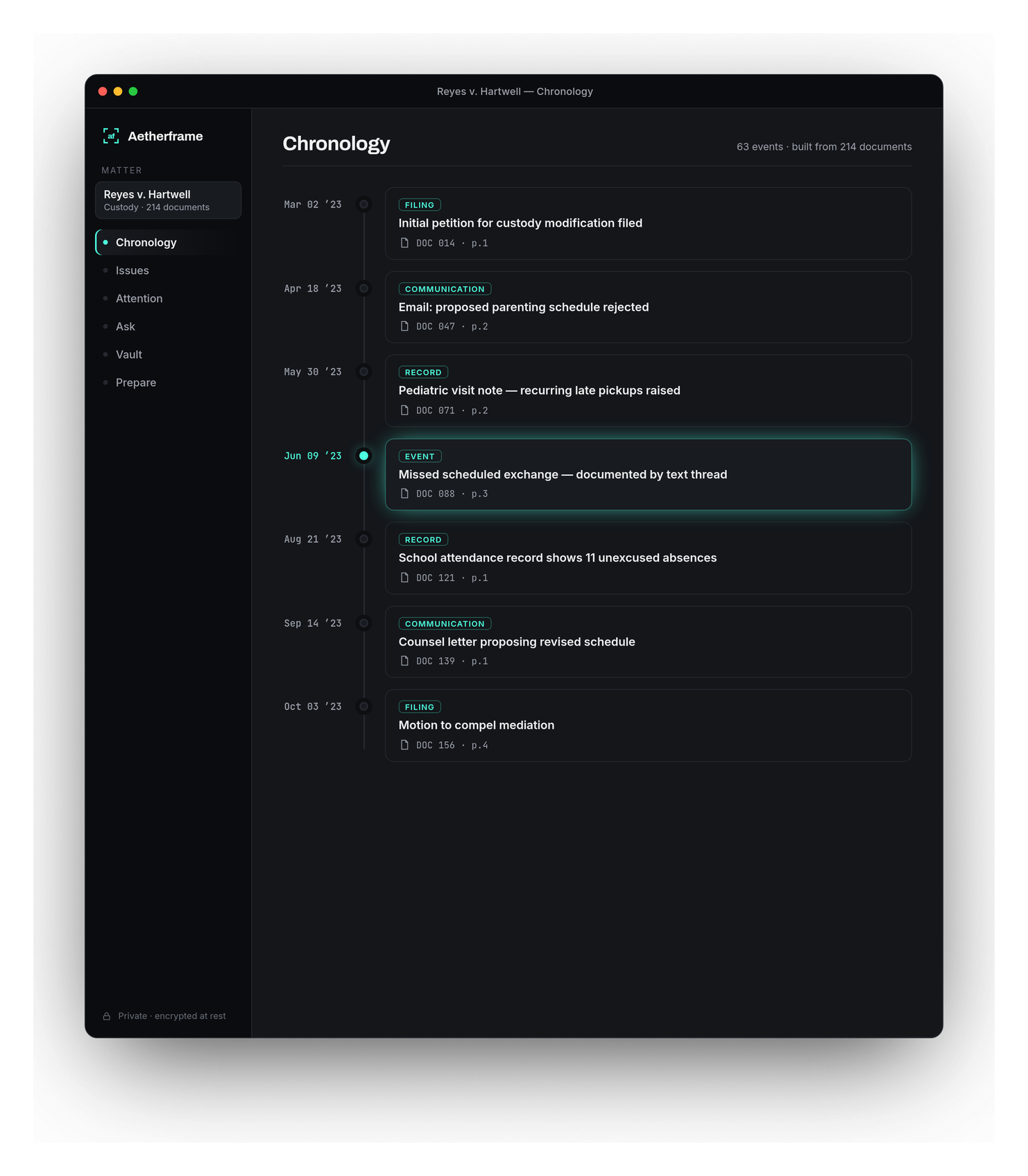
Task: Go to the Attention section
Action: pyautogui.click(x=168, y=298)
